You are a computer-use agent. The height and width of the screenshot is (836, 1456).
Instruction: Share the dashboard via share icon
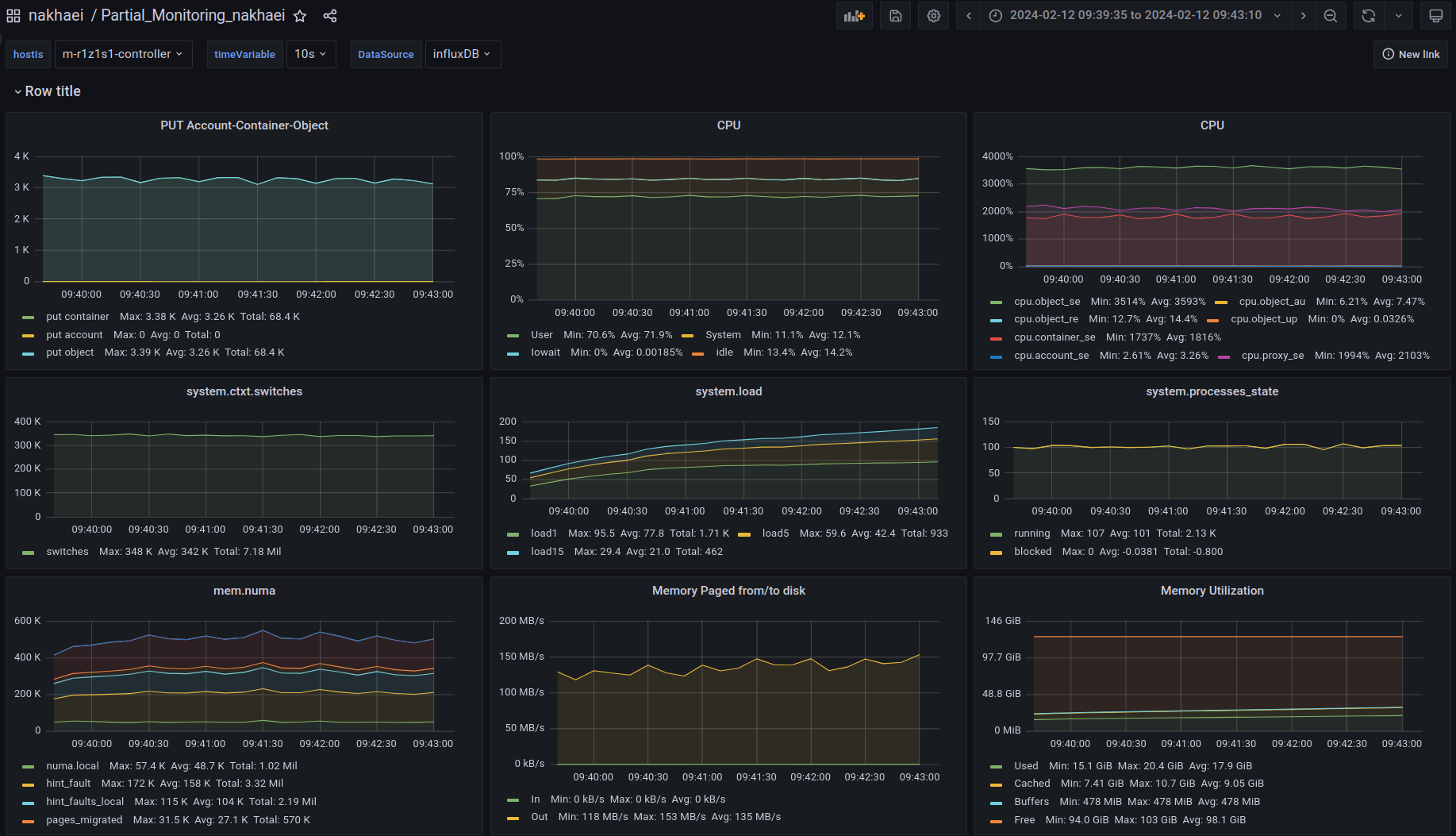coord(330,16)
